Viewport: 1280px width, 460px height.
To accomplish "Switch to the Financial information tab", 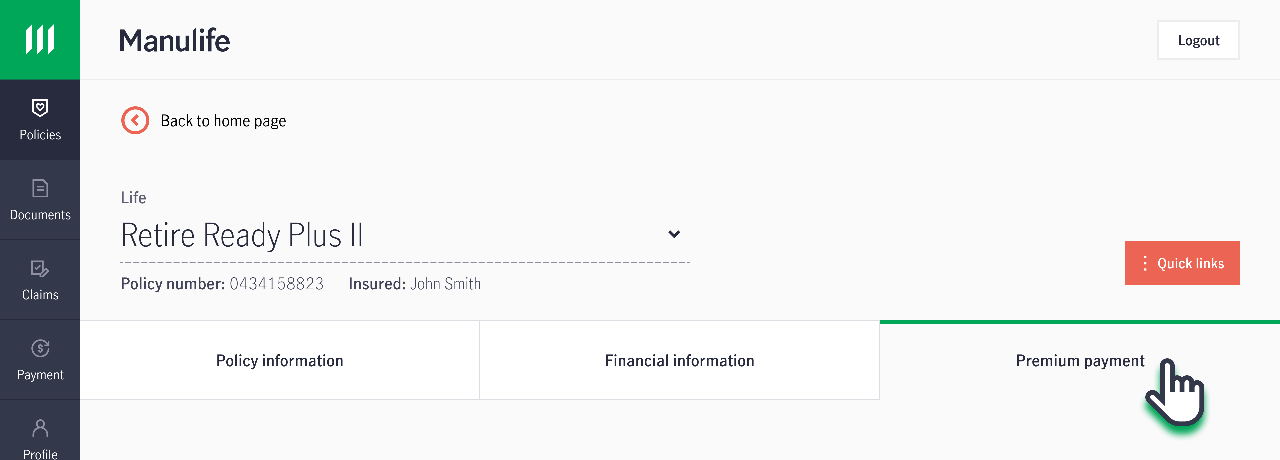I will 680,360.
